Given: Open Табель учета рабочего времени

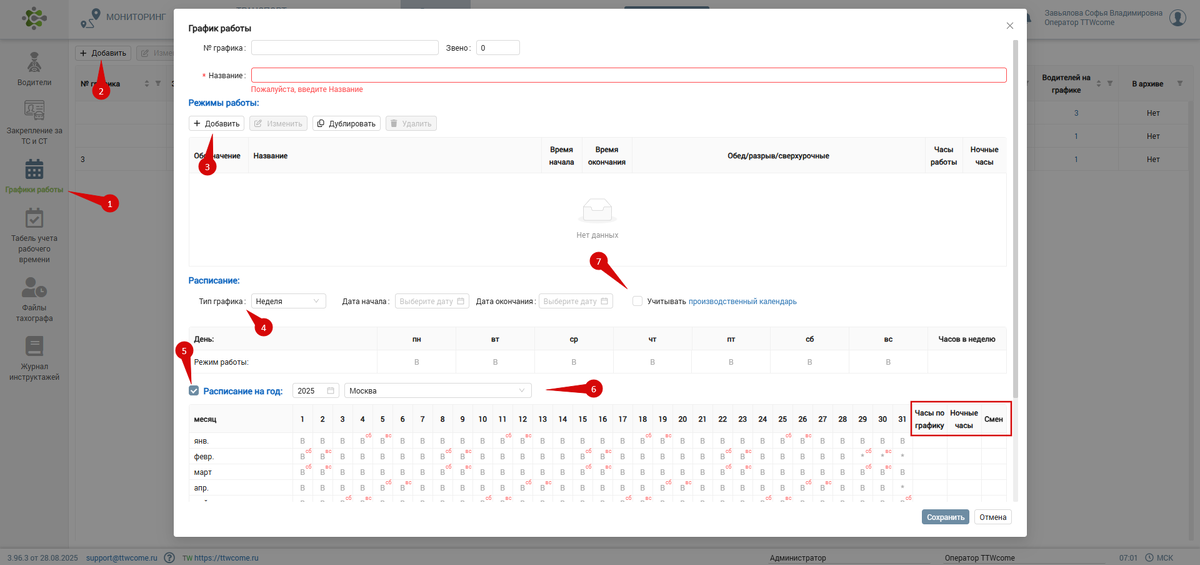Looking at the screenshot, I should click(x=34, y=235).
